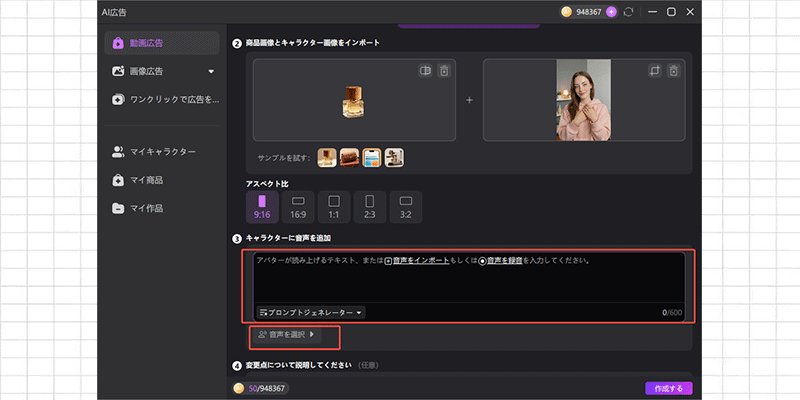The image size is (800, 400).
Task: Open the プロンプトジェネレーター dropdown
Action: (311, 312)
